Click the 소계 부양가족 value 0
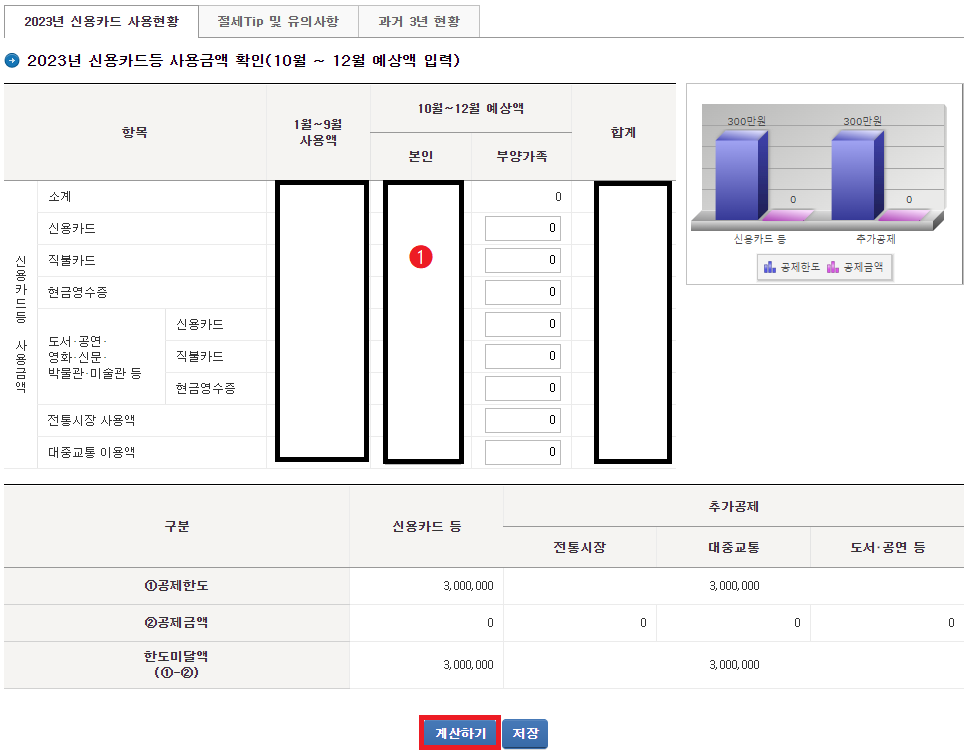This screenshot has height=756, width=968. pyautogui.click(x=558, y=197)
